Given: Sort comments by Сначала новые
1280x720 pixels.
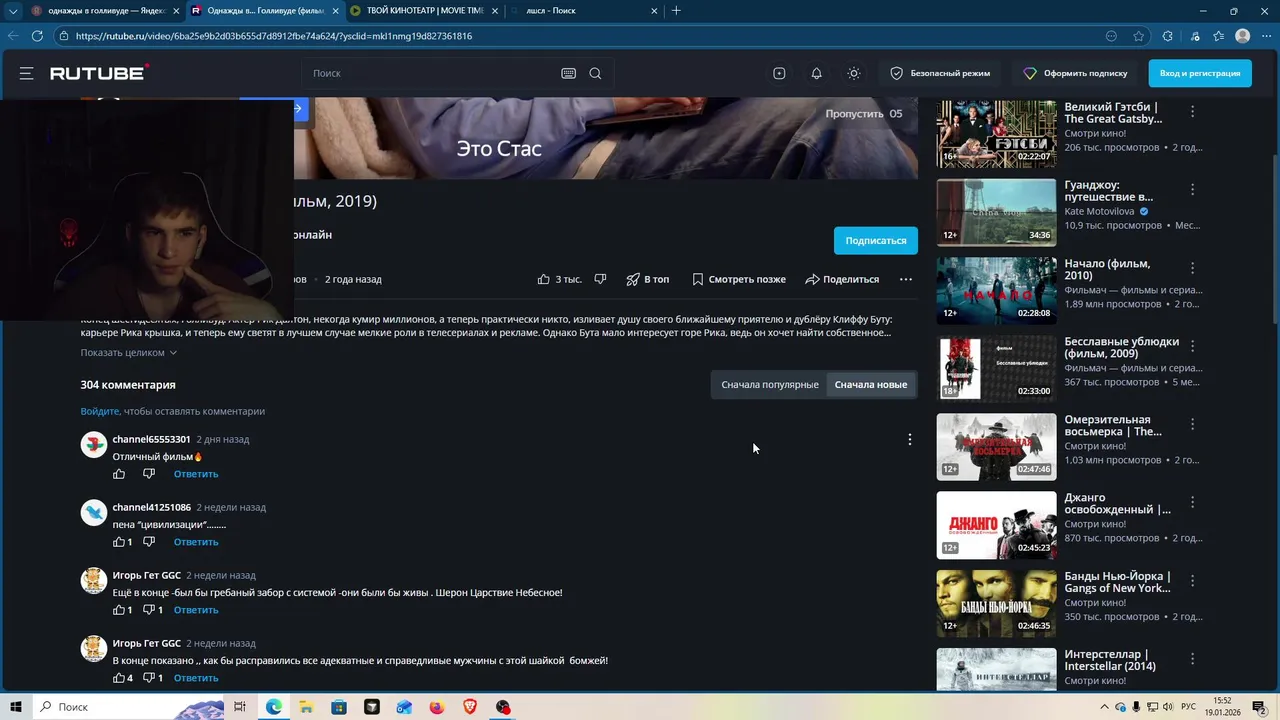Looking at the screenshot, I should click(871, 384).
